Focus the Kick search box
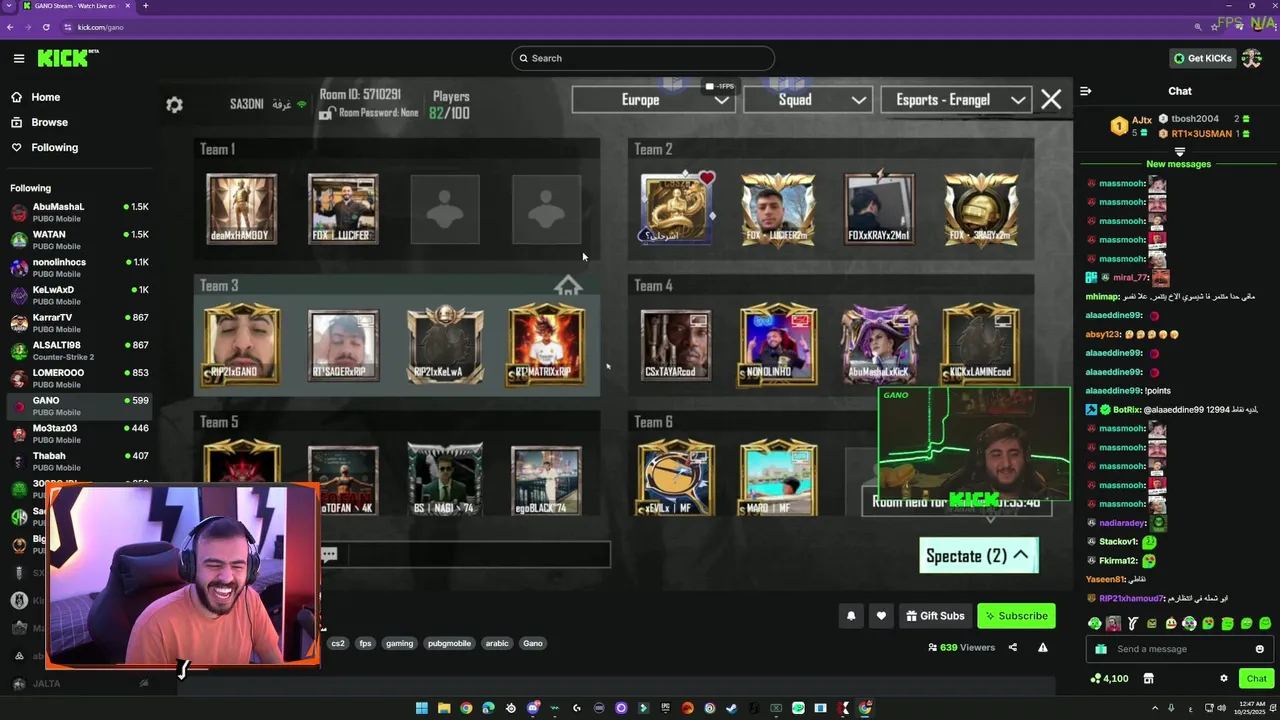The image size is (1280, 720). tap(642, 58)
